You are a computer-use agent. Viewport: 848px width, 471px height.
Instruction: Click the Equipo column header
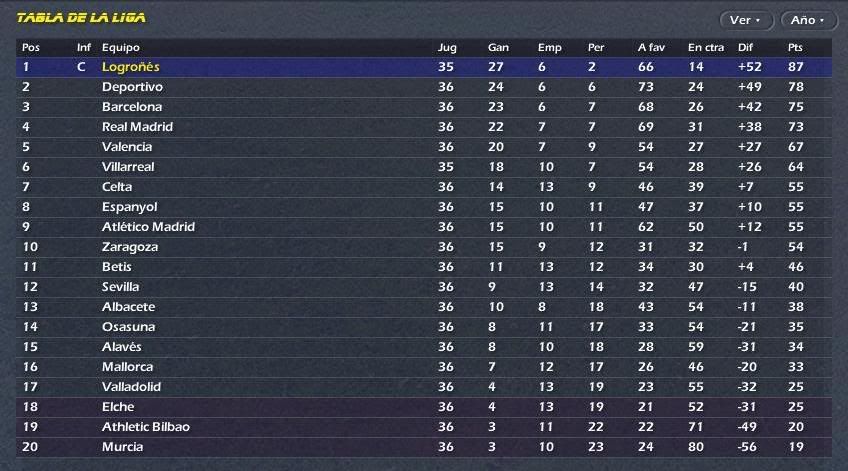121,48
